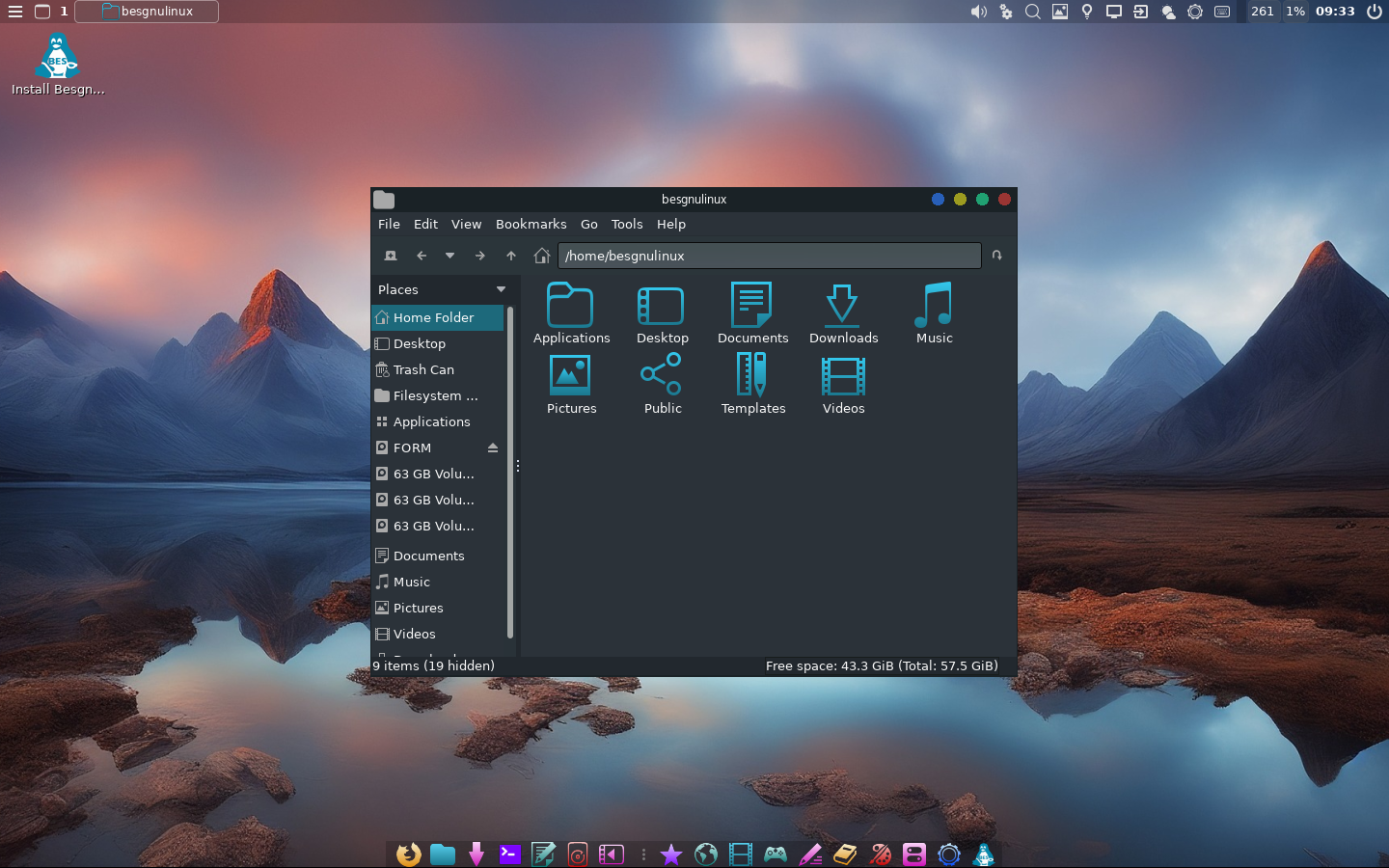Eject the FORM volume
1389x868 pixels.
(493, 448)
